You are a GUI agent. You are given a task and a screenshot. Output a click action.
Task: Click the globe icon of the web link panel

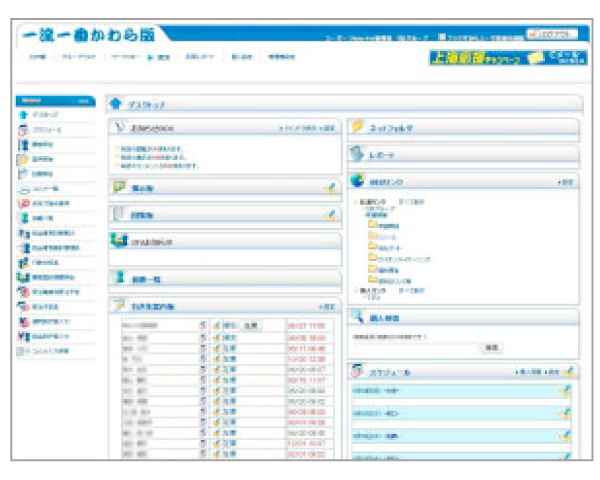coord(357,182)
